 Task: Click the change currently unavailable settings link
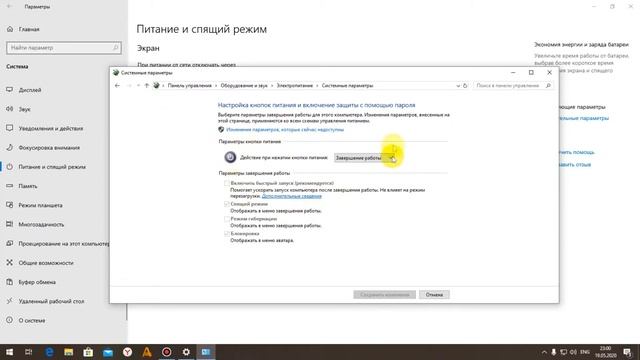point(285,129)
